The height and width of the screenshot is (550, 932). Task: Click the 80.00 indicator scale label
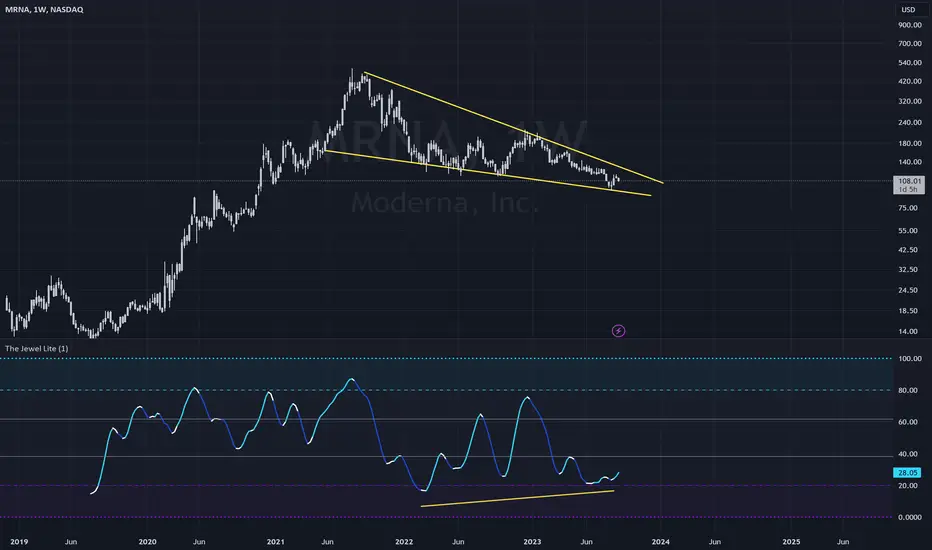[x=910, y=391]
